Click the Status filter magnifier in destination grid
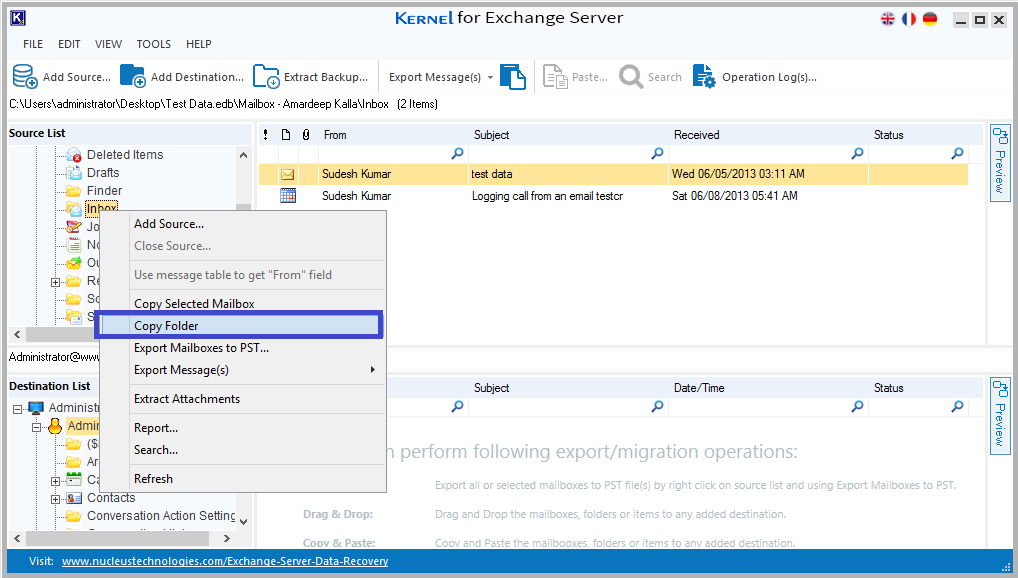1018x578 pixels. pos(958,406)
